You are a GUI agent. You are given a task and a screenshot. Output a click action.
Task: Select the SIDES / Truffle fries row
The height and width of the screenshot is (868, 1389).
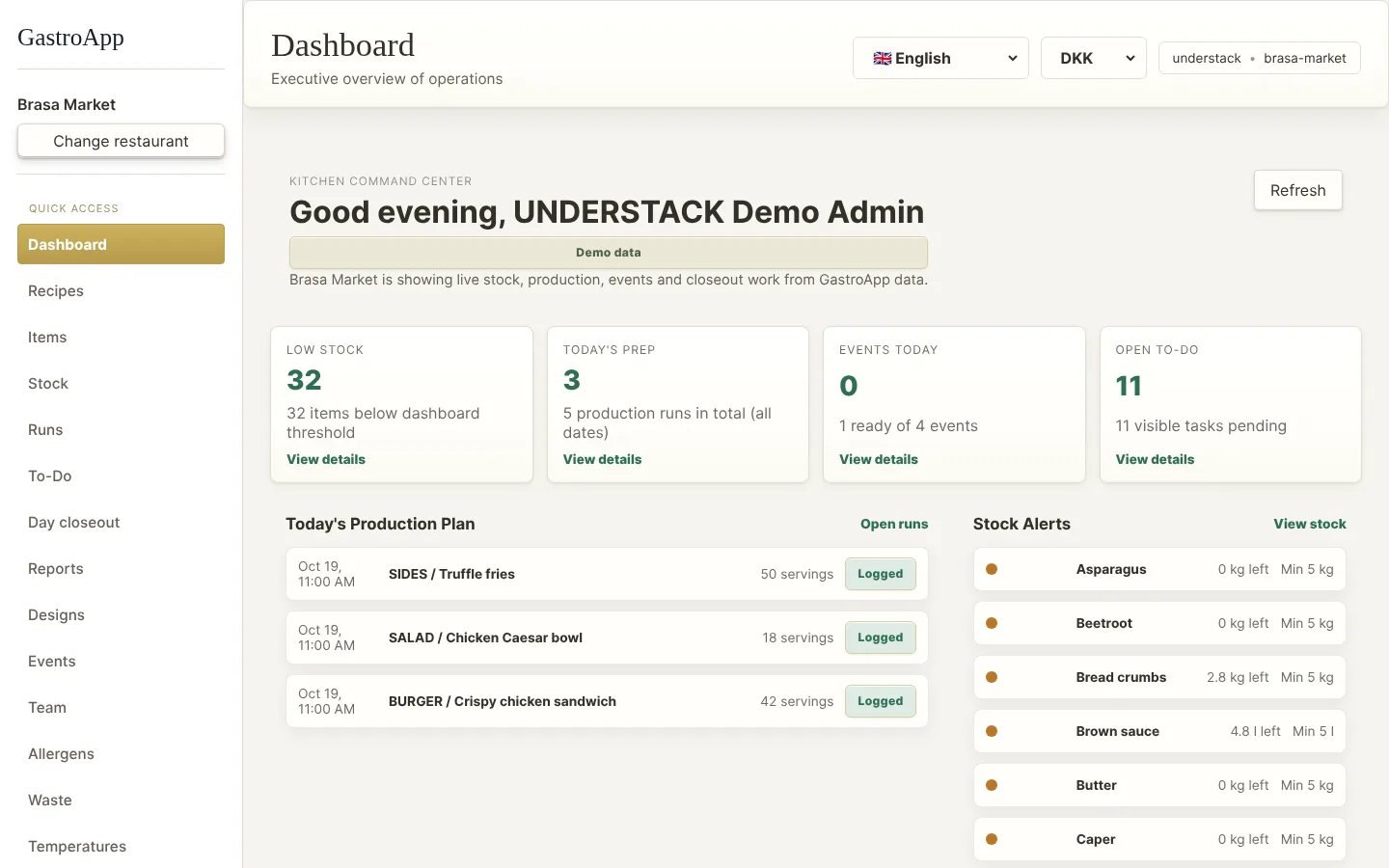(607, 574)
